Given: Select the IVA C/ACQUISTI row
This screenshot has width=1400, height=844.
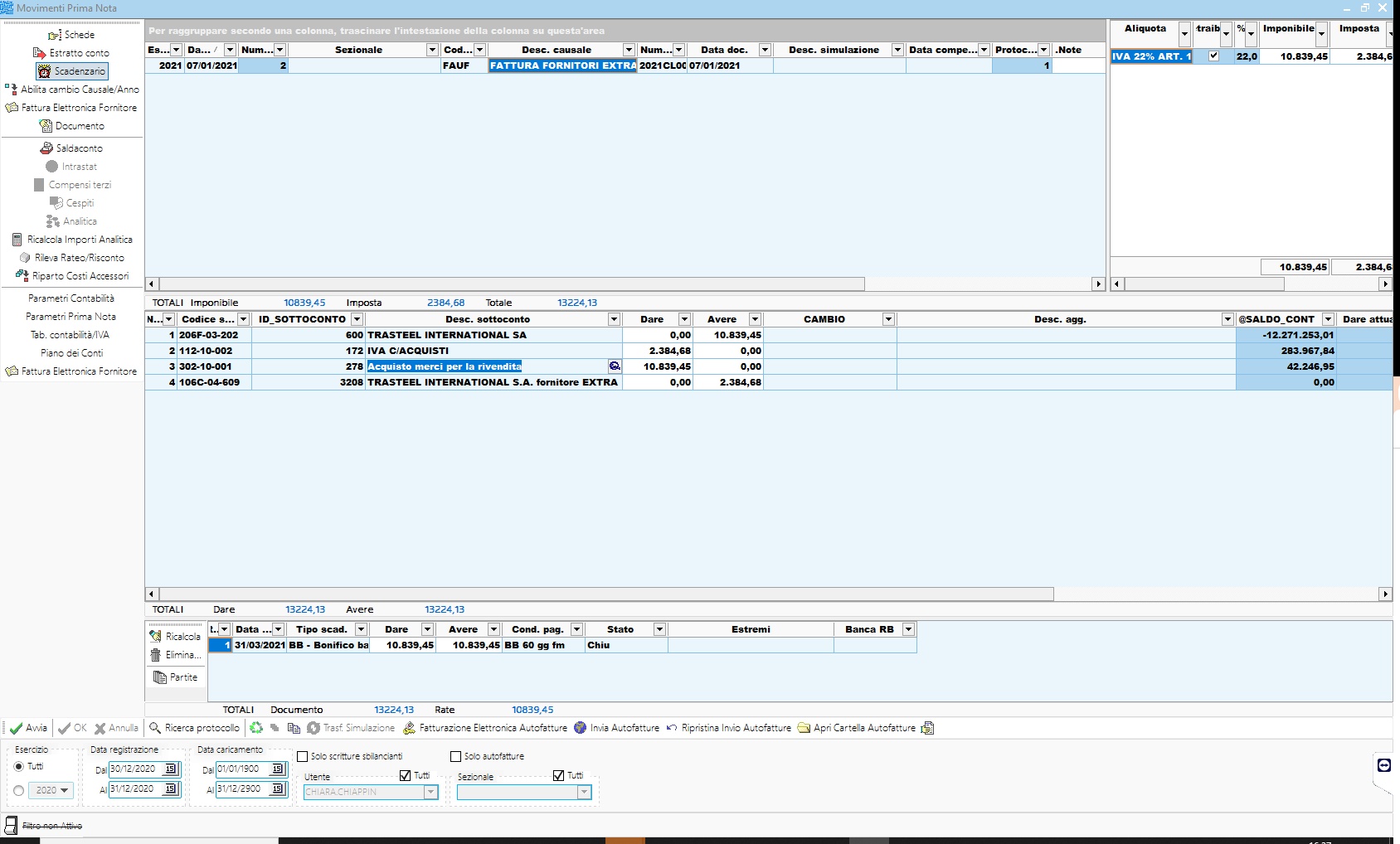Looking at the screenshot, I should [768, 351].
